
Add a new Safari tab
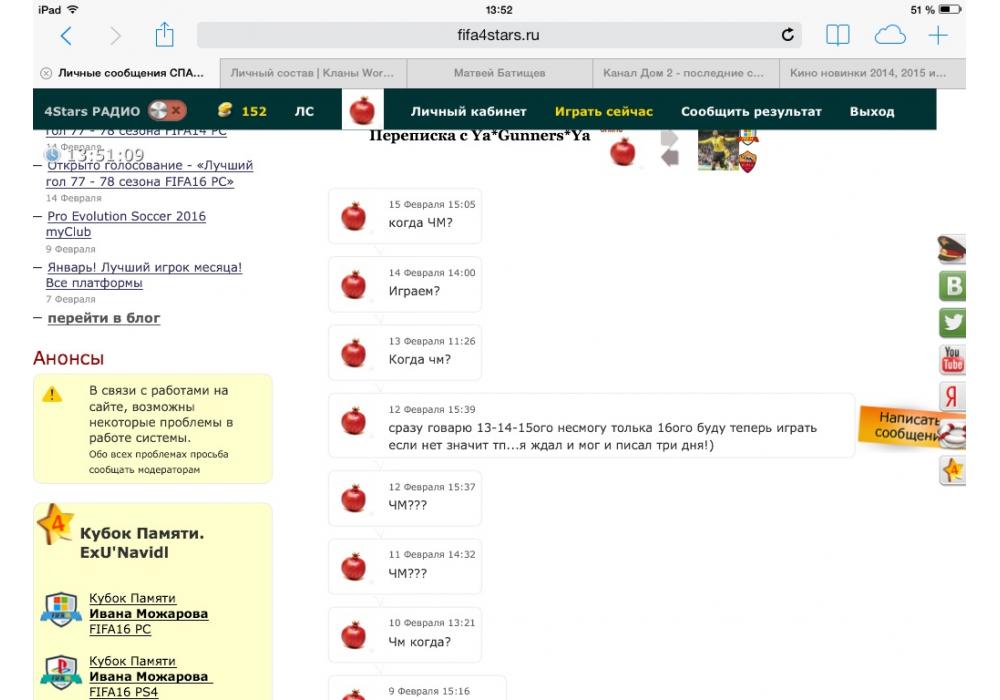[x=938, y=35]
